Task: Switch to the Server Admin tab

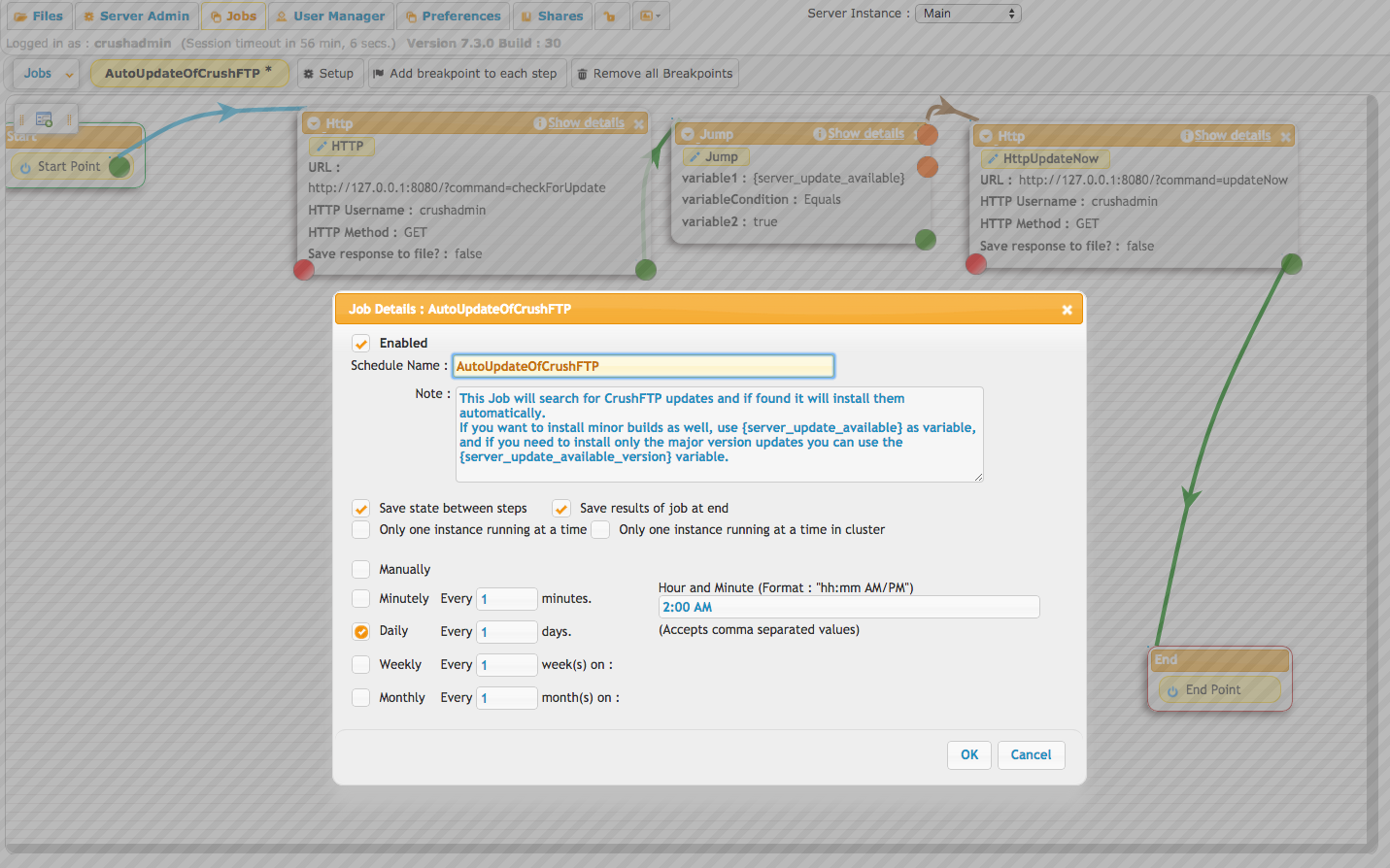Action: (x=136, y=17)
